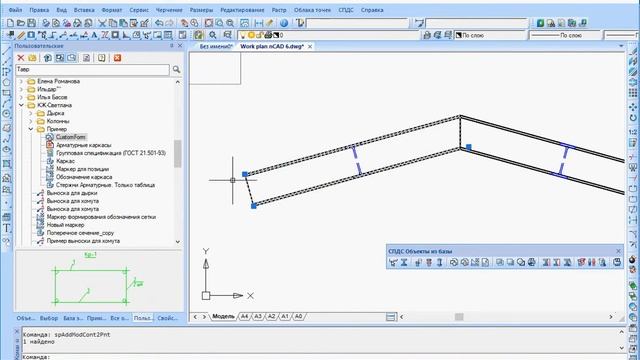Click the last icon in СПДС Объекты из базы
640x360 pixels.
tap(617, 262)
